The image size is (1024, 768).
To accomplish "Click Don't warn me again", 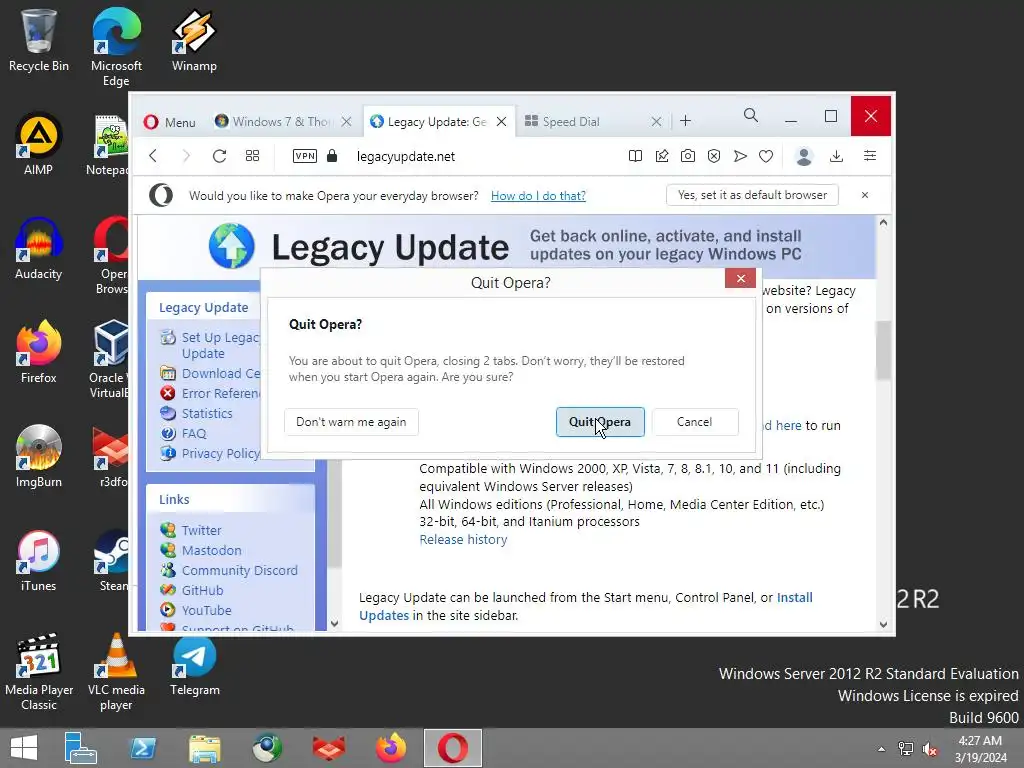I will (351, 422).
